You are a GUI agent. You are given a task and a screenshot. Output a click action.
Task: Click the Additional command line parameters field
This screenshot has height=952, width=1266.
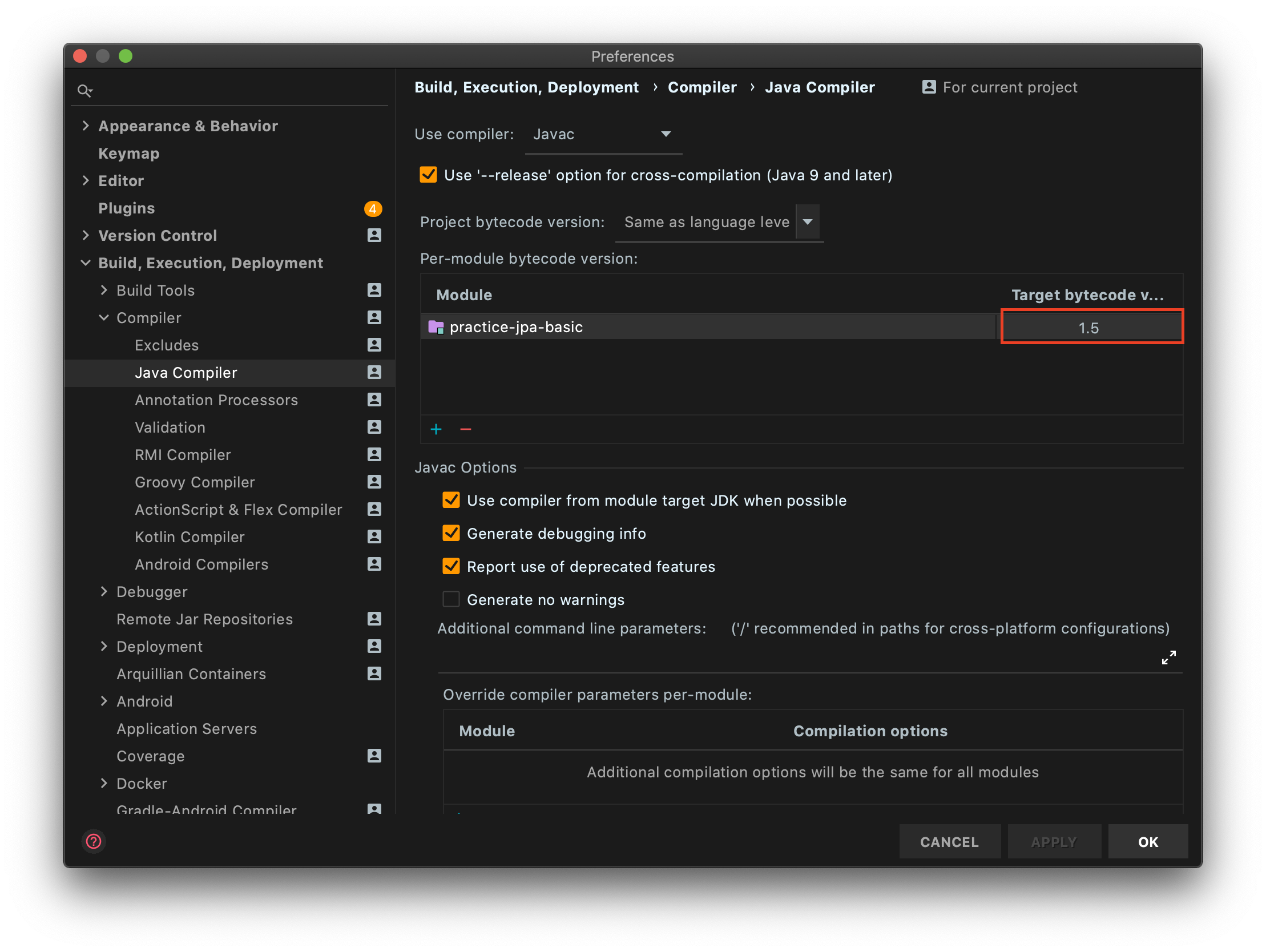796,657
